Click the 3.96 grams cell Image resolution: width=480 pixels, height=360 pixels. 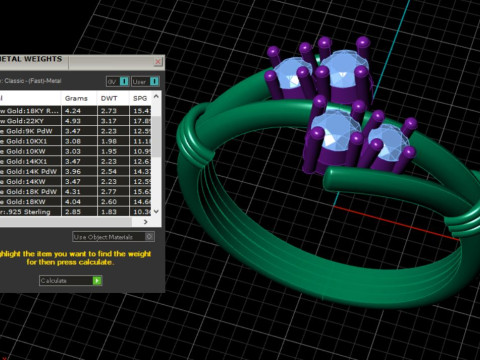(79, 171)
